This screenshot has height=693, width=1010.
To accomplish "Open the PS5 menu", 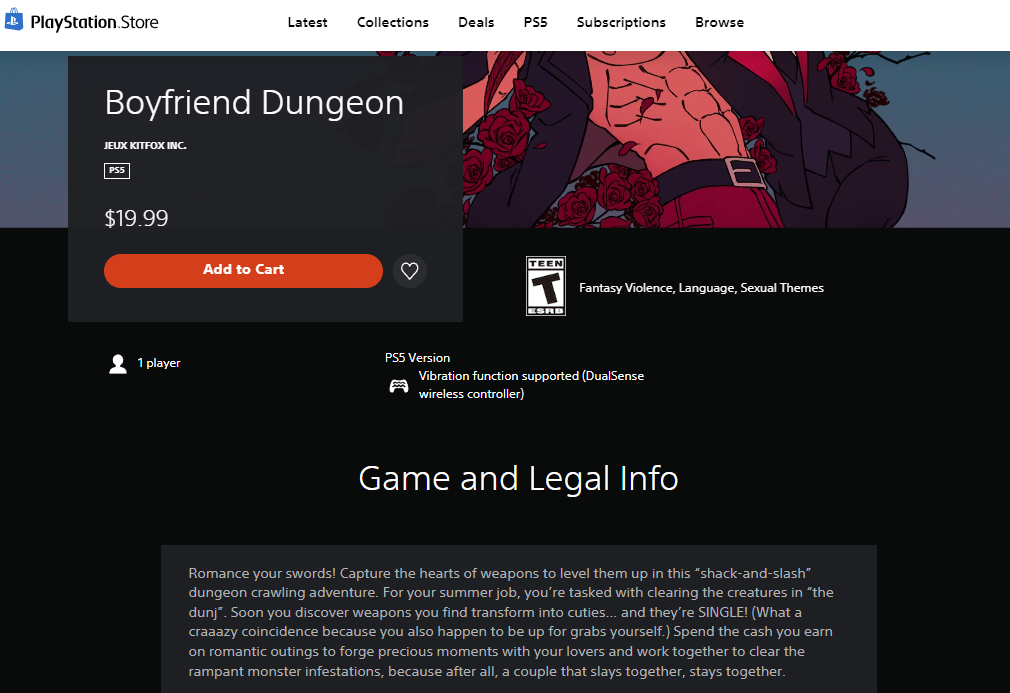I will coord(535,23).
